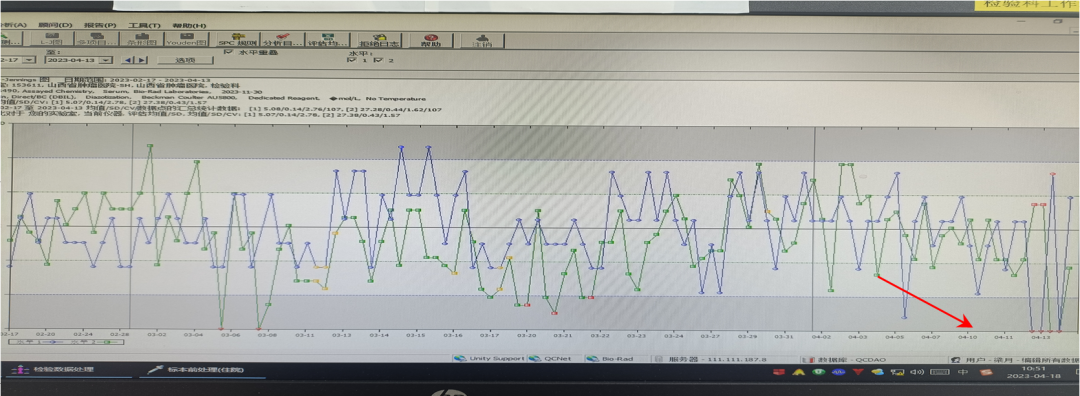This screenshot has width=1080, height=396.
Task: Open the histogram chart toolbar icon
Action: click(x=142, y=39)
